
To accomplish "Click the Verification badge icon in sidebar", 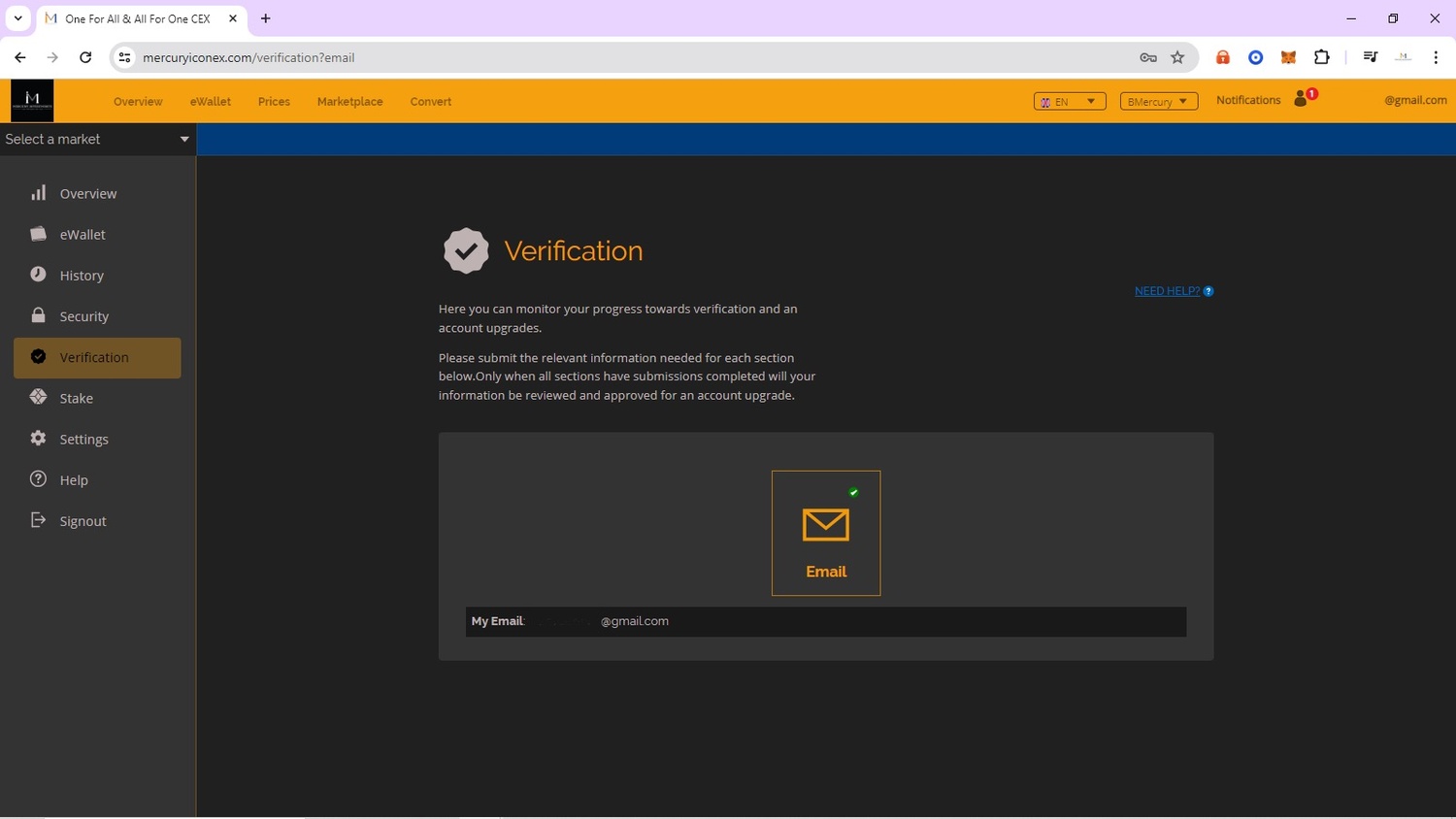I will 38,356.
